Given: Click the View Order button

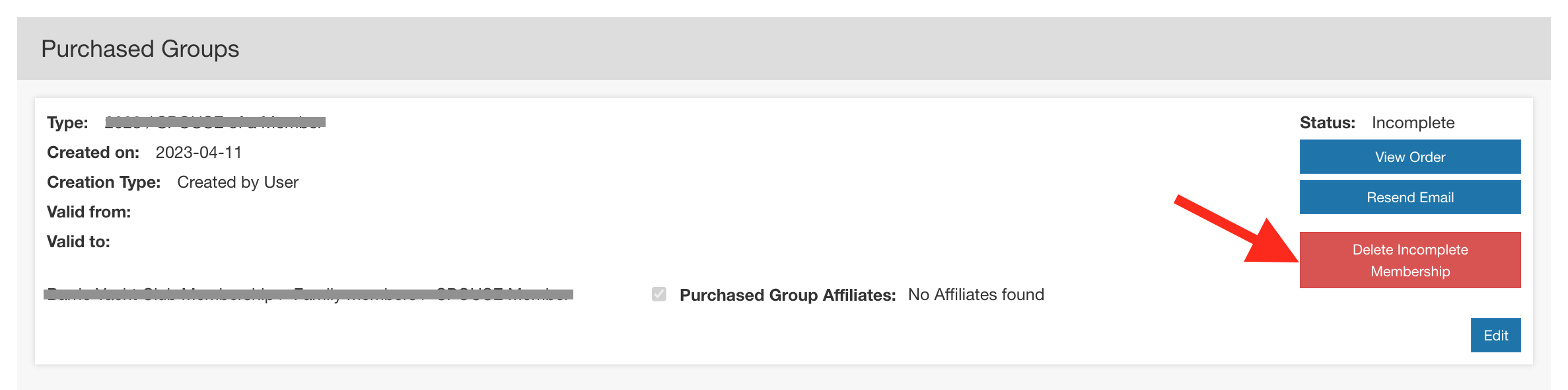Looking at the screenshot, I should (1409, 156).
